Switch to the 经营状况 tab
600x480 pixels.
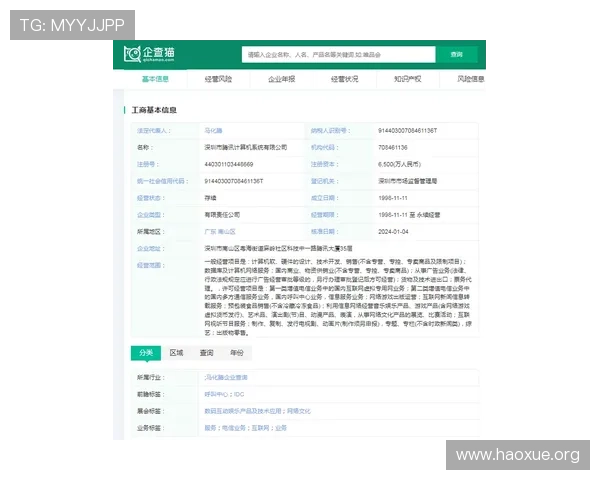(344, 79)
